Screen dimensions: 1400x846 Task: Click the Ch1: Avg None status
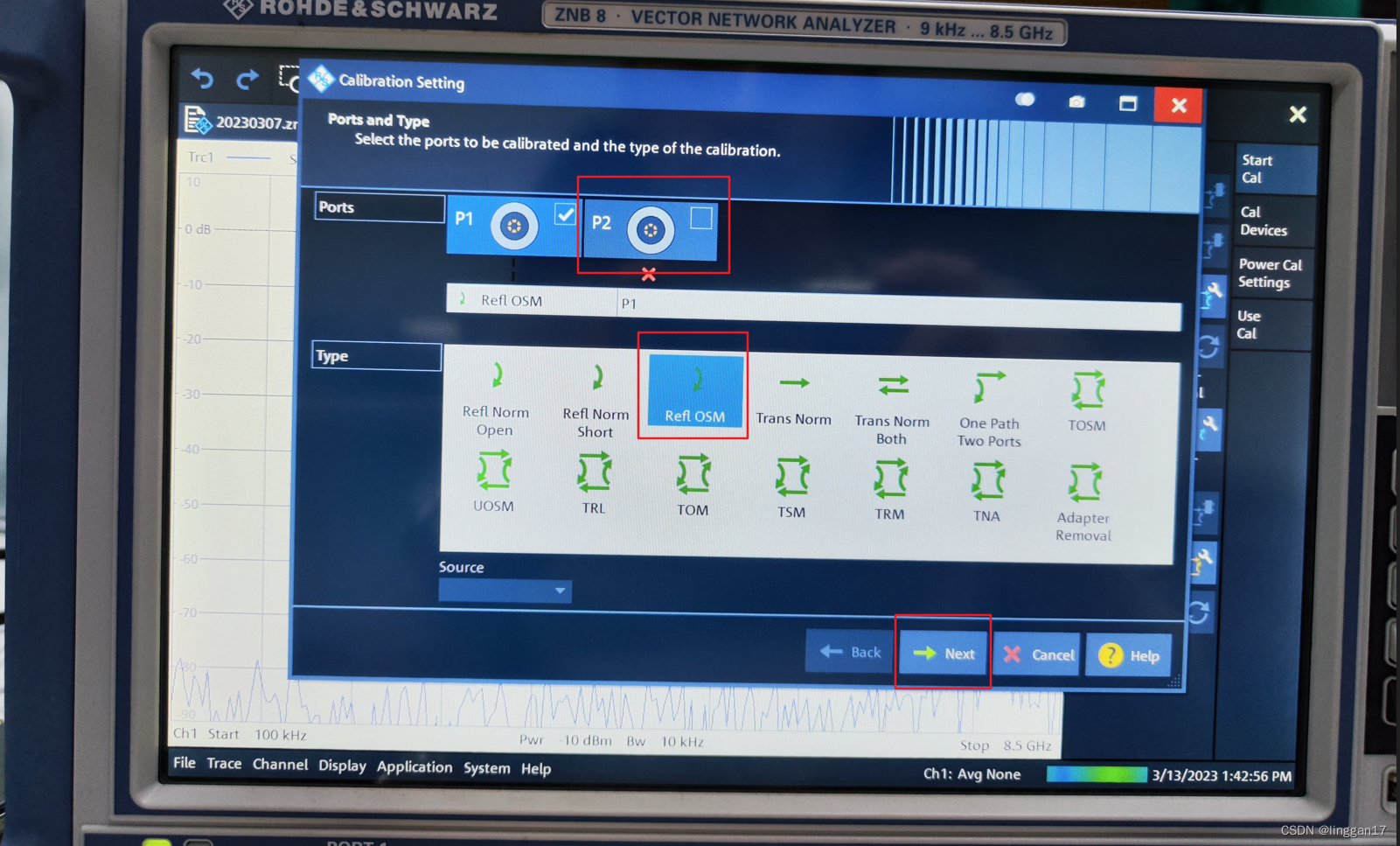(x=972, y=774)
